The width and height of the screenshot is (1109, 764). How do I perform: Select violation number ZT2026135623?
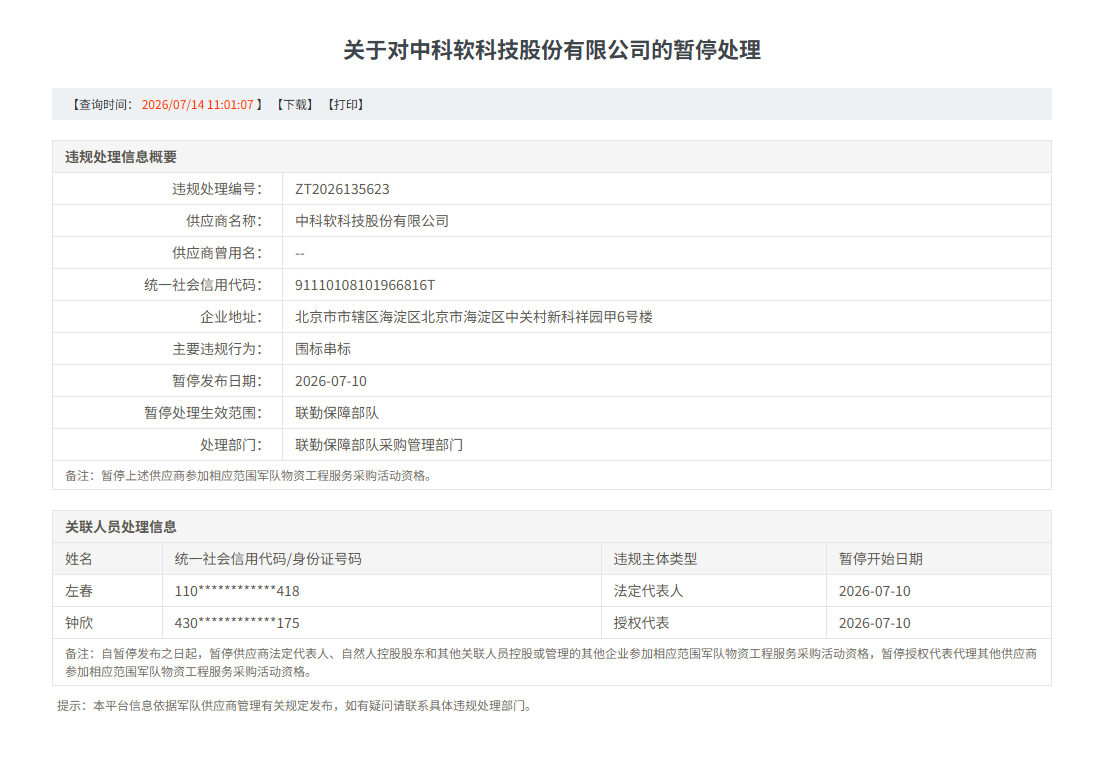[342, 189]
